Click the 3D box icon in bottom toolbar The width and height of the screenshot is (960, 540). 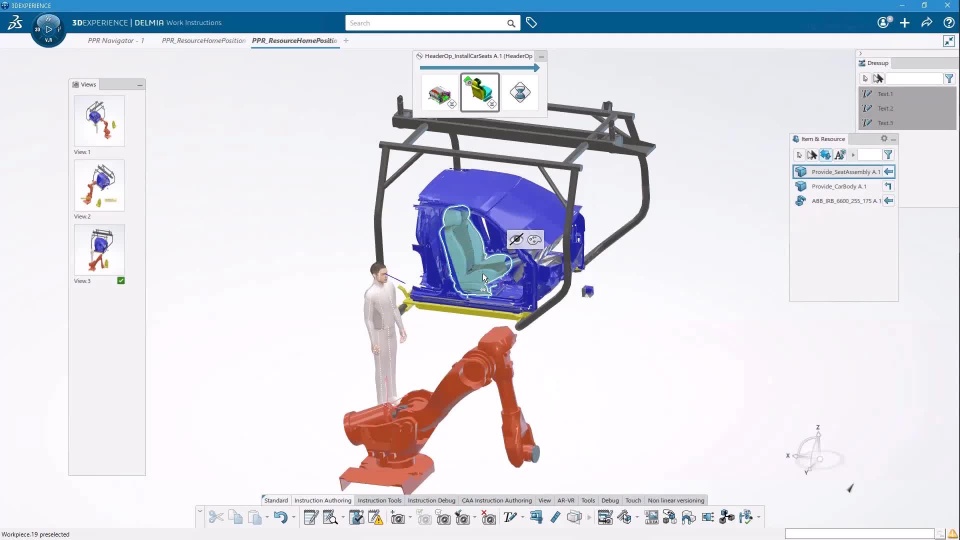574,517
